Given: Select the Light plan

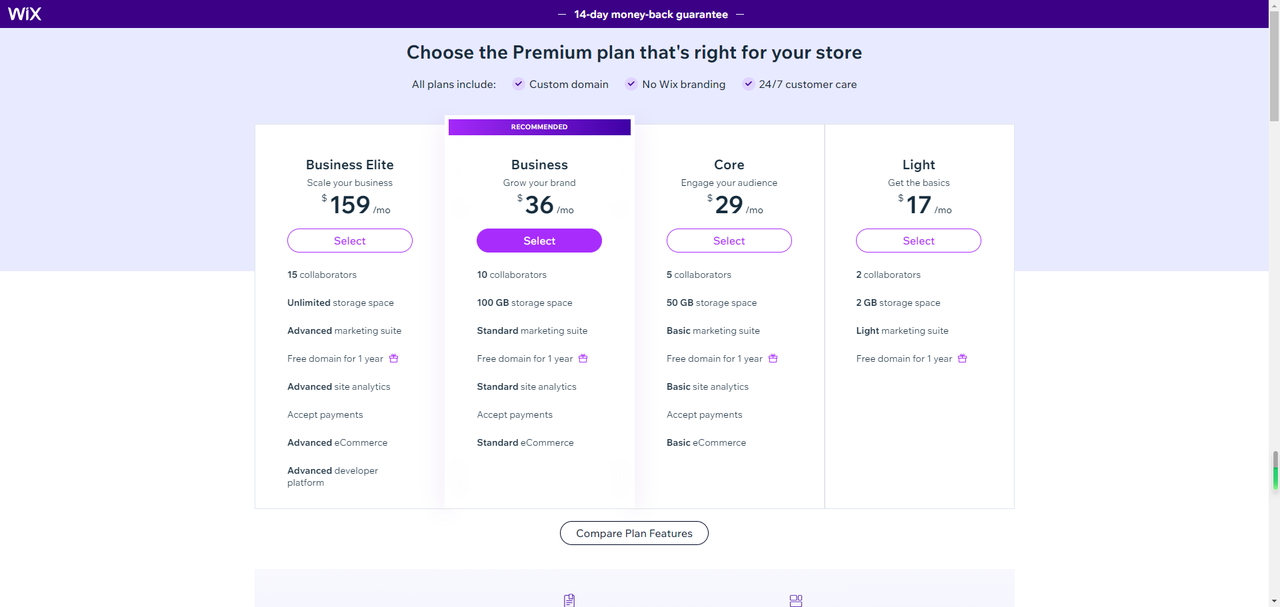Looking at the screenshot, I should click(918, 241).
